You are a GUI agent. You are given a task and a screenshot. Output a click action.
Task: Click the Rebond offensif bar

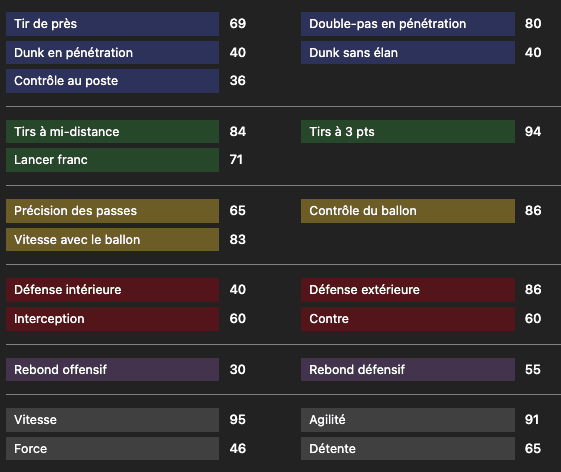click(x=112, y=370)
